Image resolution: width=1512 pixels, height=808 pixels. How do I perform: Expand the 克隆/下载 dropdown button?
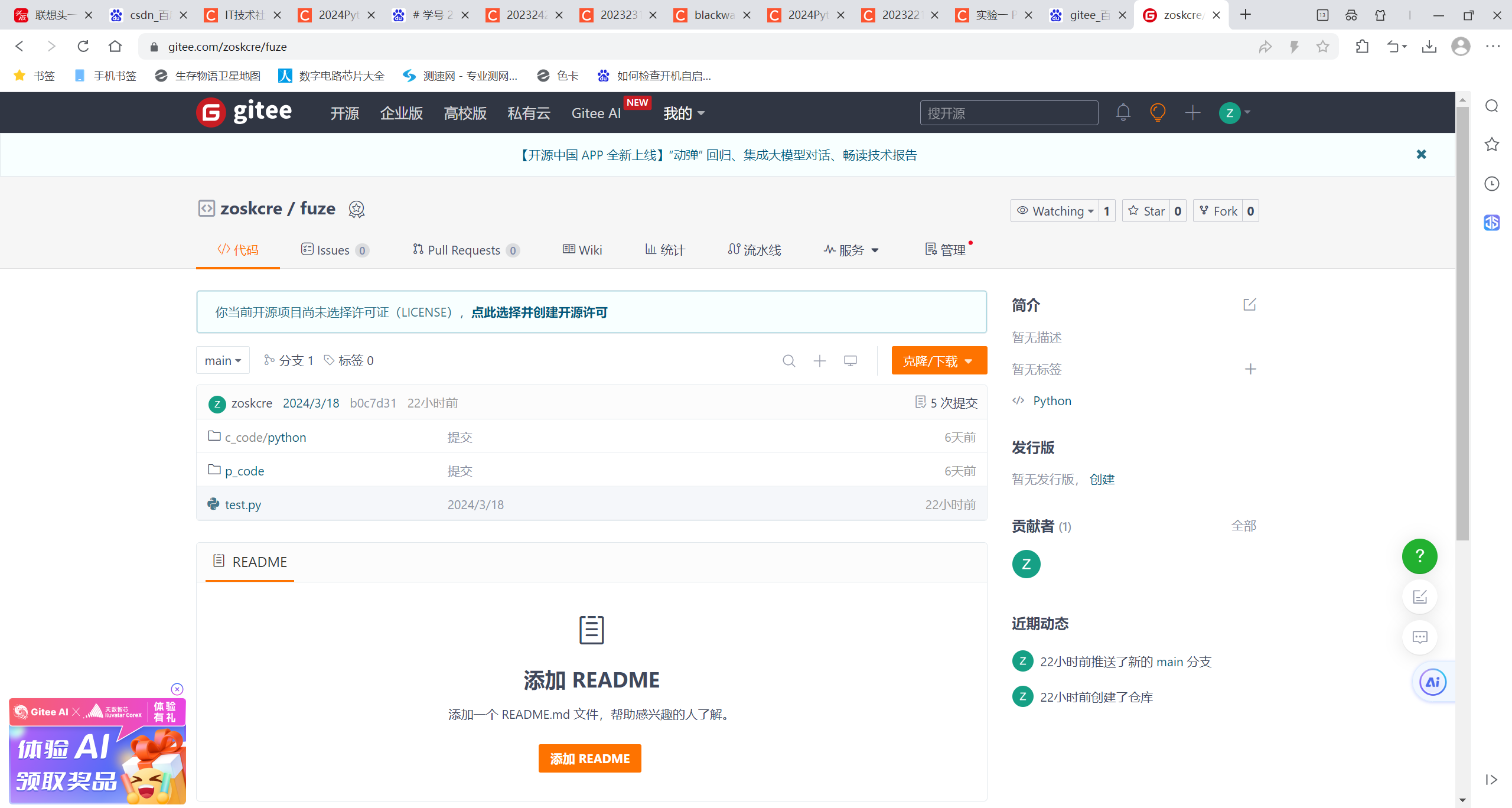click(x=939, y=361)
